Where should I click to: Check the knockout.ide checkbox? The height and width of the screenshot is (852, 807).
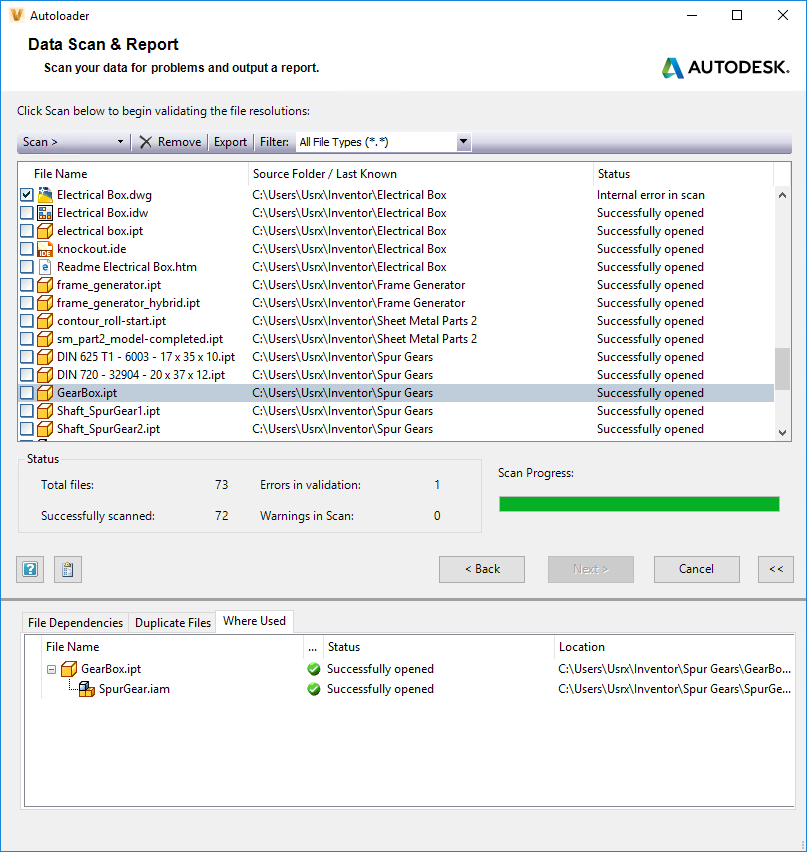27,249
